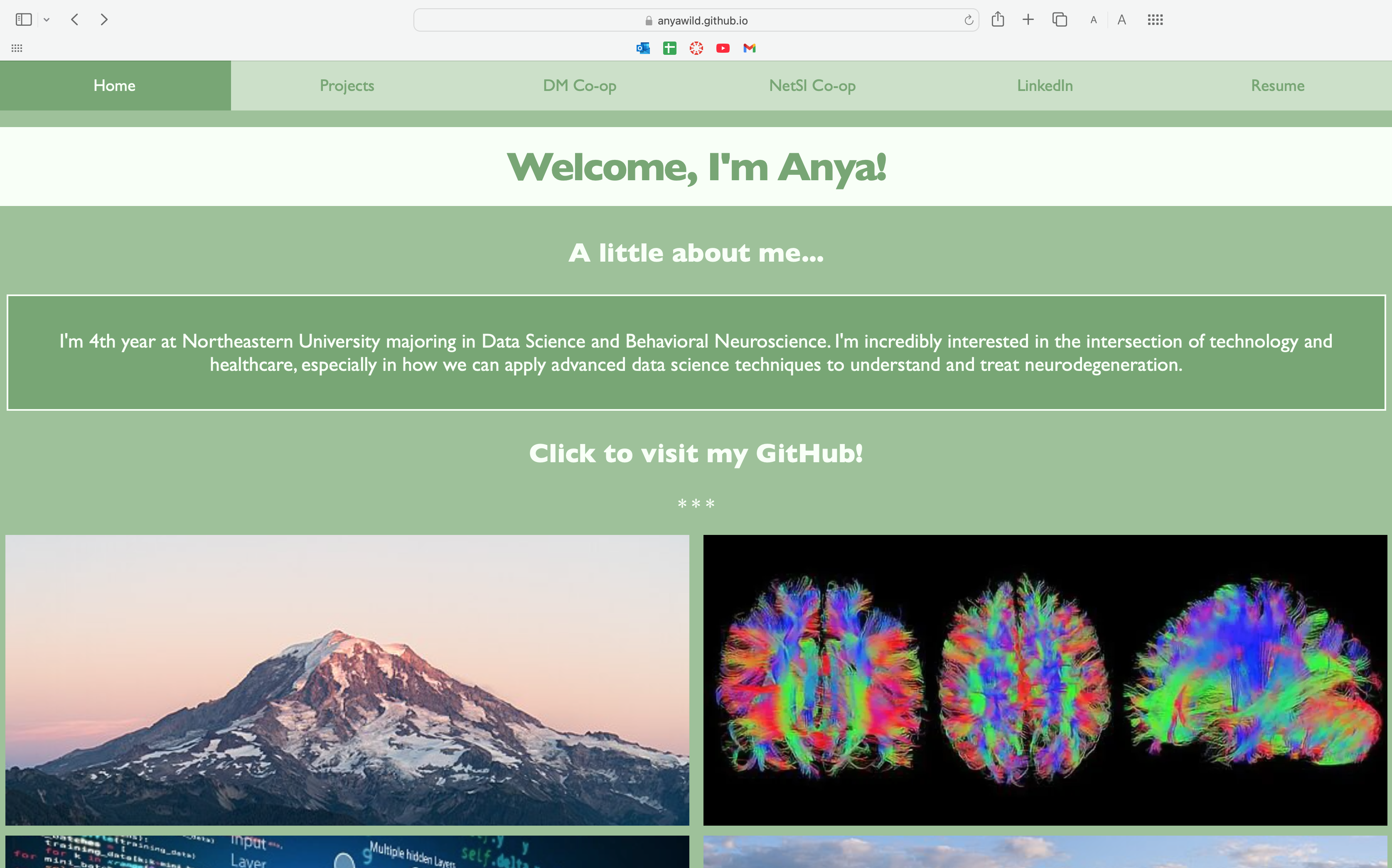Image resolution: width=1392 pixels, height=868 pixels.
Task: Open the Share menu
Action: click(x=998, y=20)
